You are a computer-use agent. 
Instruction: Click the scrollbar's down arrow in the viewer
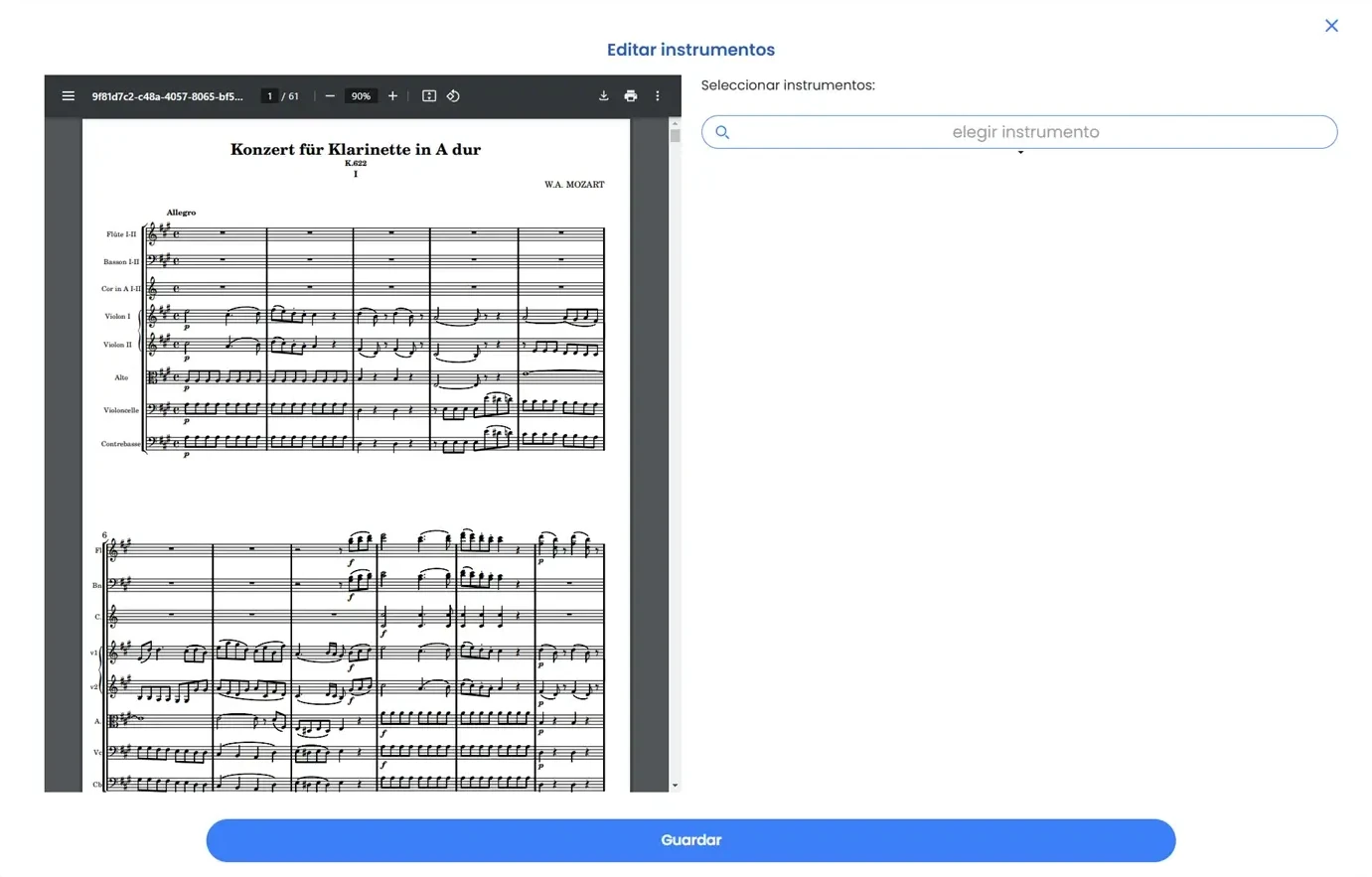point(673,784)
